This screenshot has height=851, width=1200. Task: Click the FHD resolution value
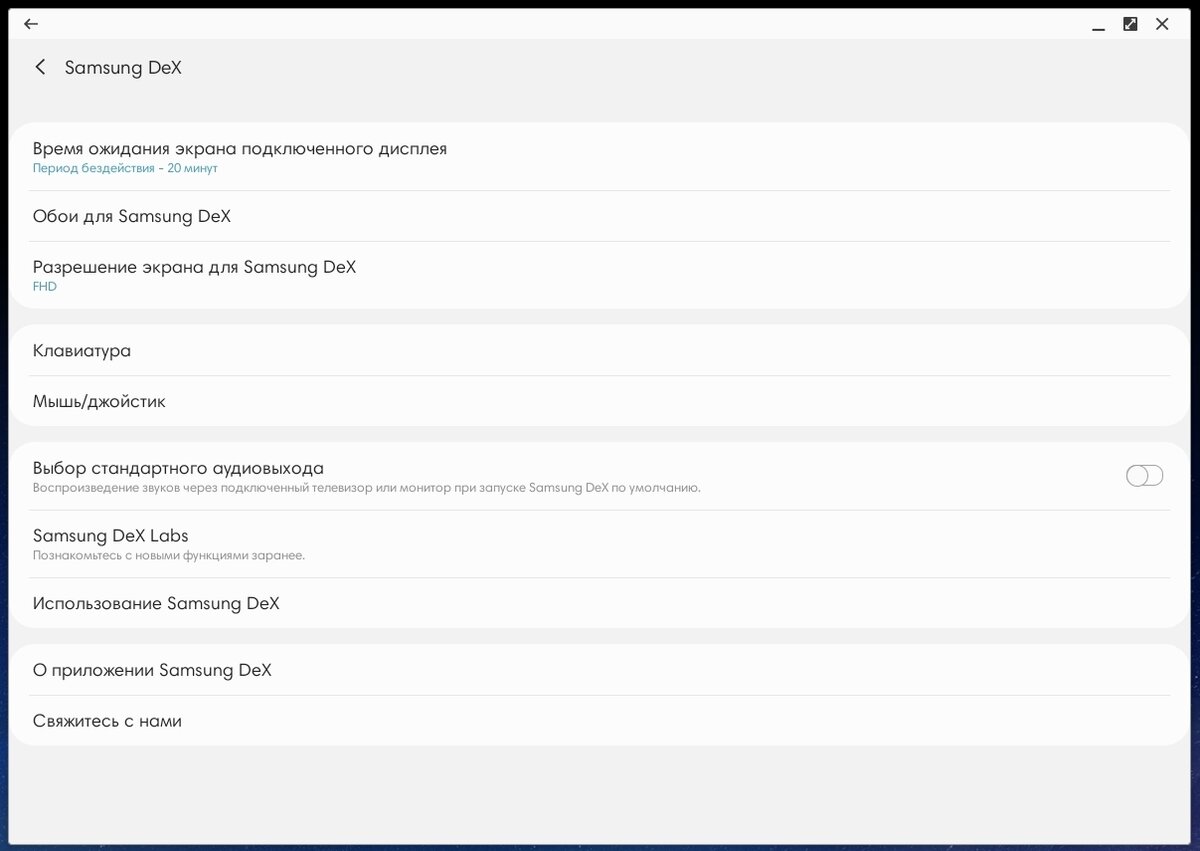click(x=45, y=287)
